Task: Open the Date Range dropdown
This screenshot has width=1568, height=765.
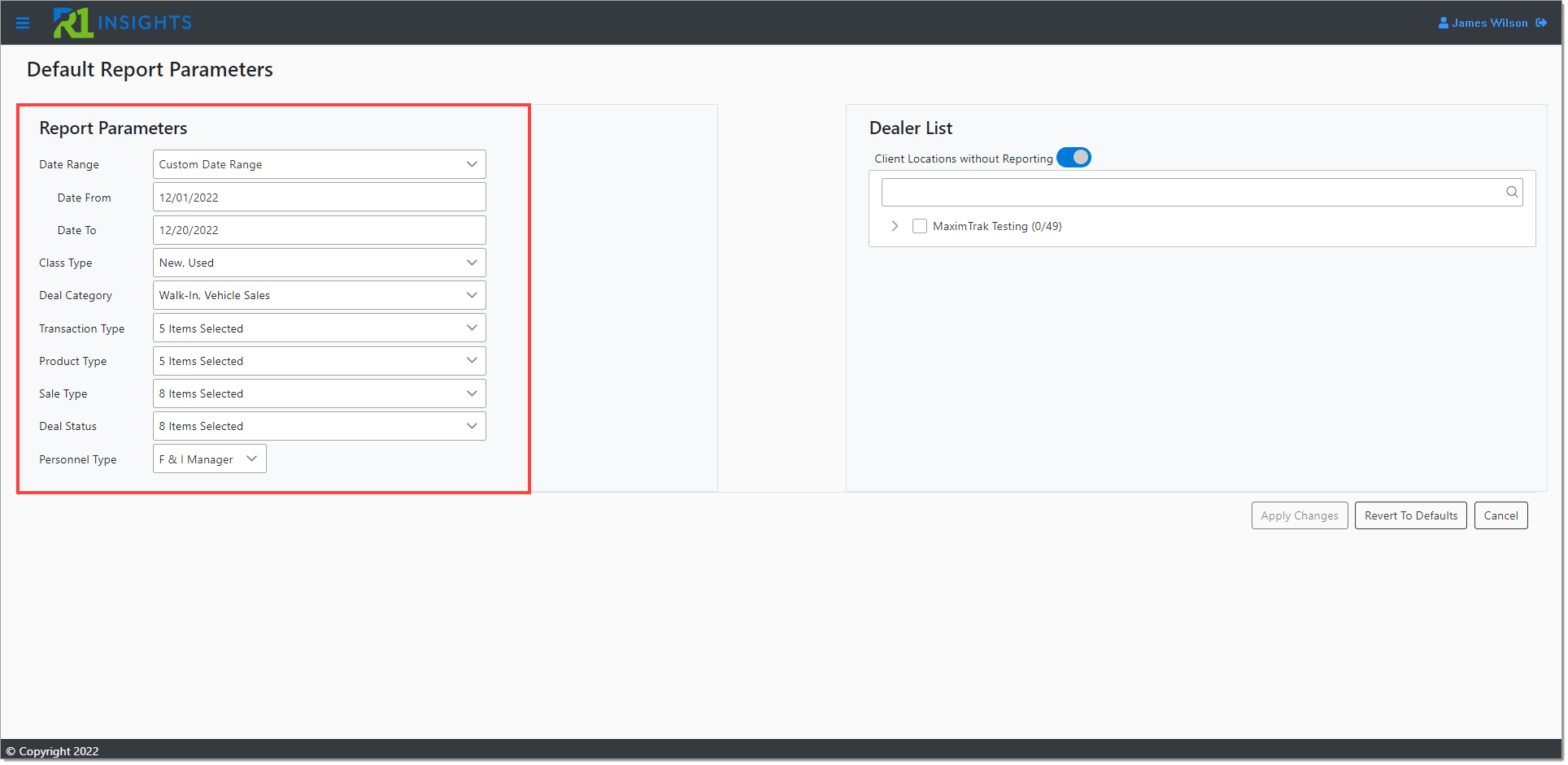Action: pos(320,164)
